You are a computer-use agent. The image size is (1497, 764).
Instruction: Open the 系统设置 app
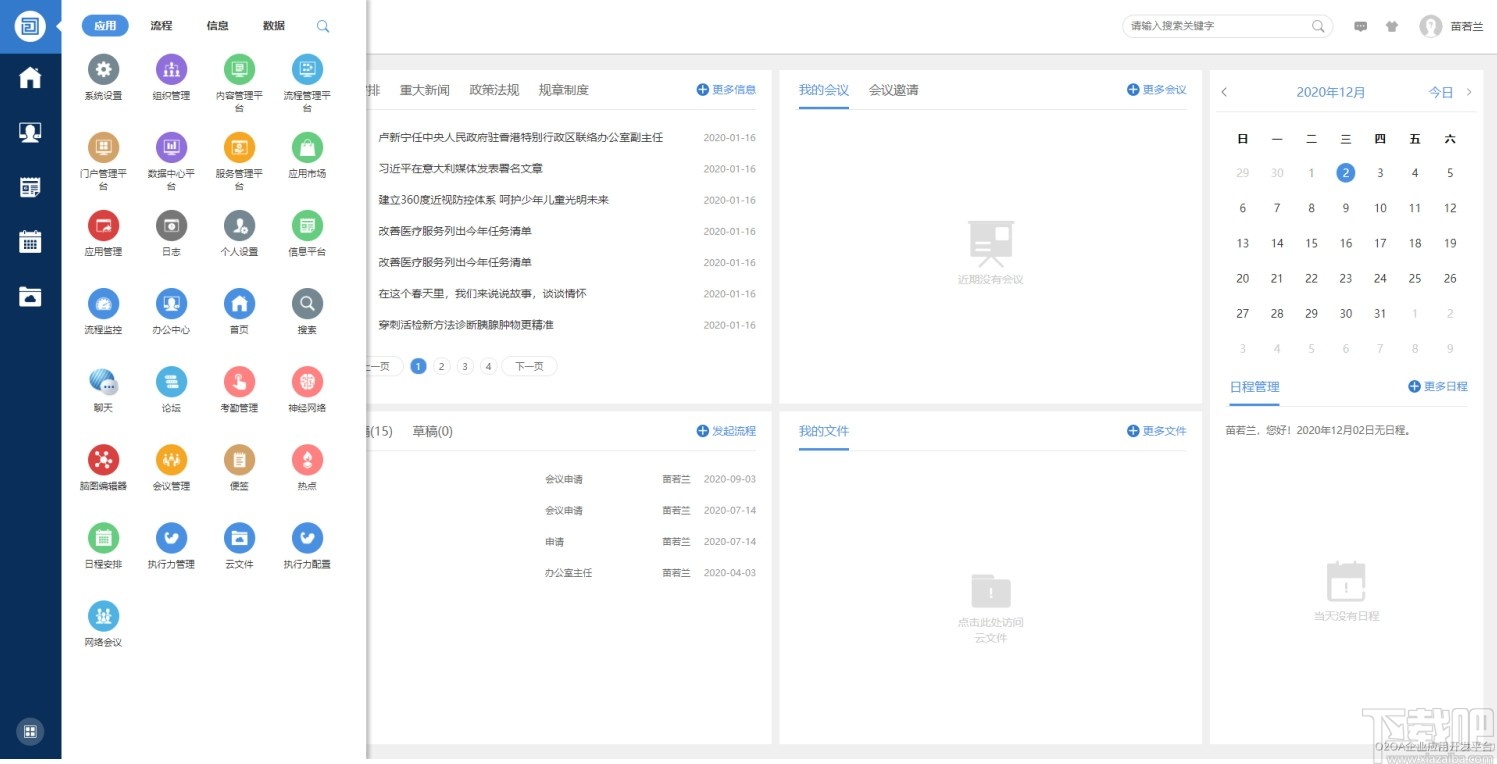pos(103,78)
